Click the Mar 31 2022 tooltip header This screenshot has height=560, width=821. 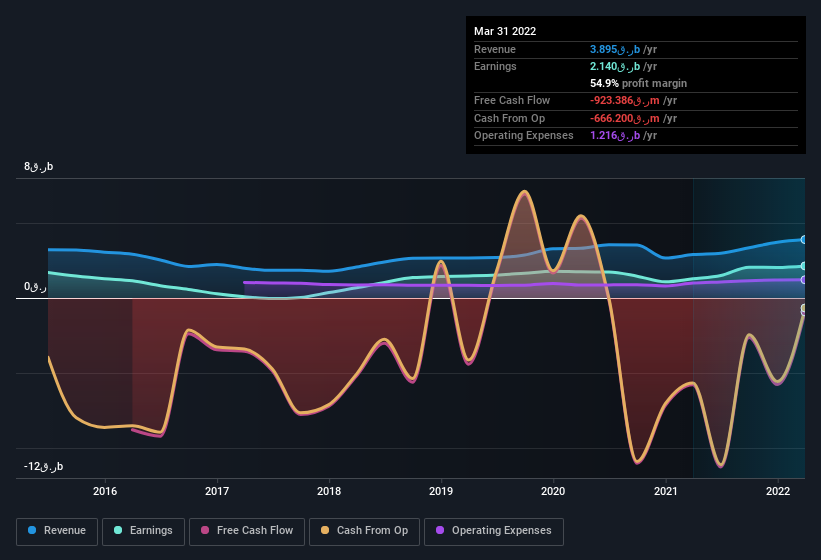pyautogui.click(x=505, y=31)
